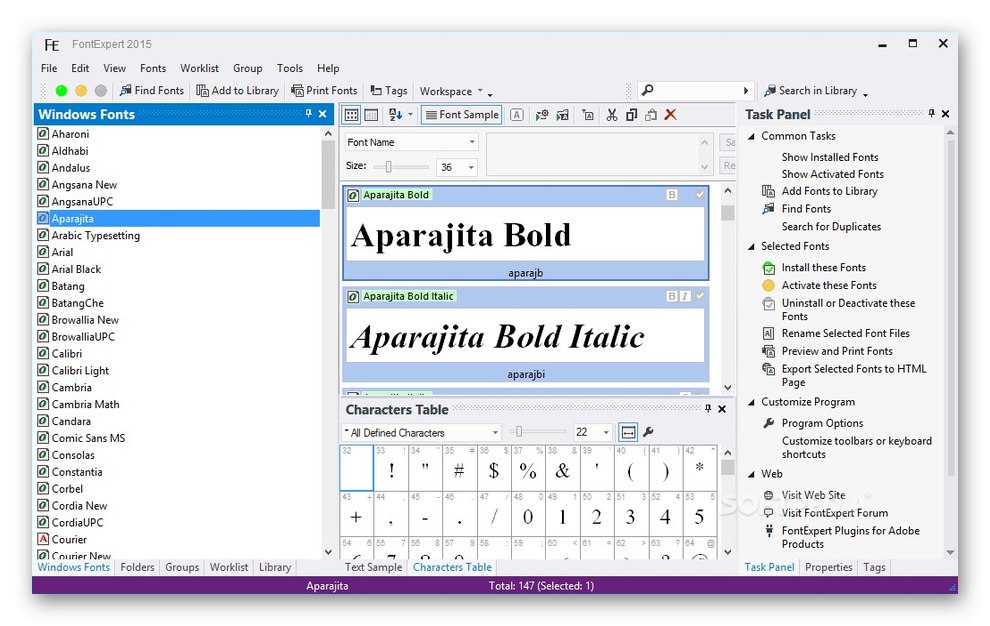This screenshot has height=626, width=990.
Task: Click the red X delete icon
Action: pyautogui.click(x=671, y=115)
